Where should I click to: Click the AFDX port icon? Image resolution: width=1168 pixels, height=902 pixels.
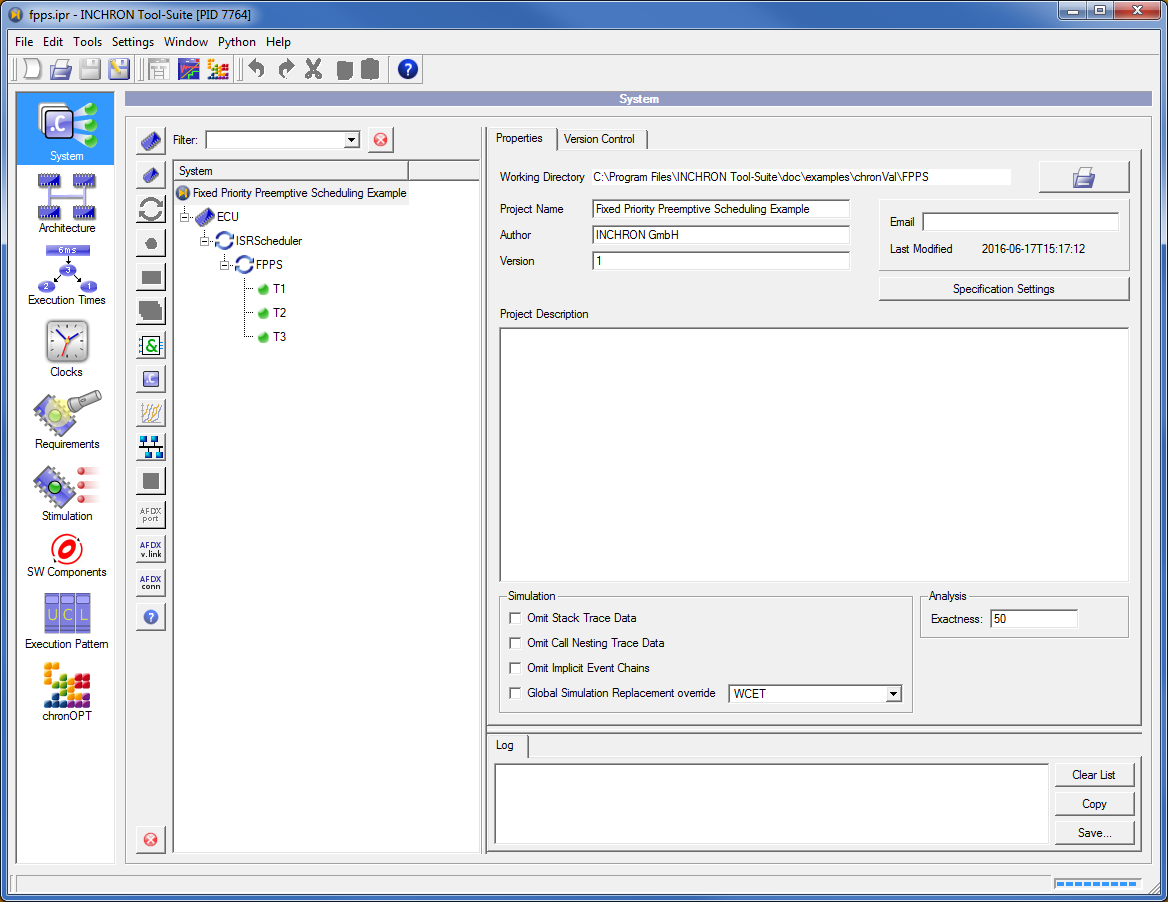point(151,515)
